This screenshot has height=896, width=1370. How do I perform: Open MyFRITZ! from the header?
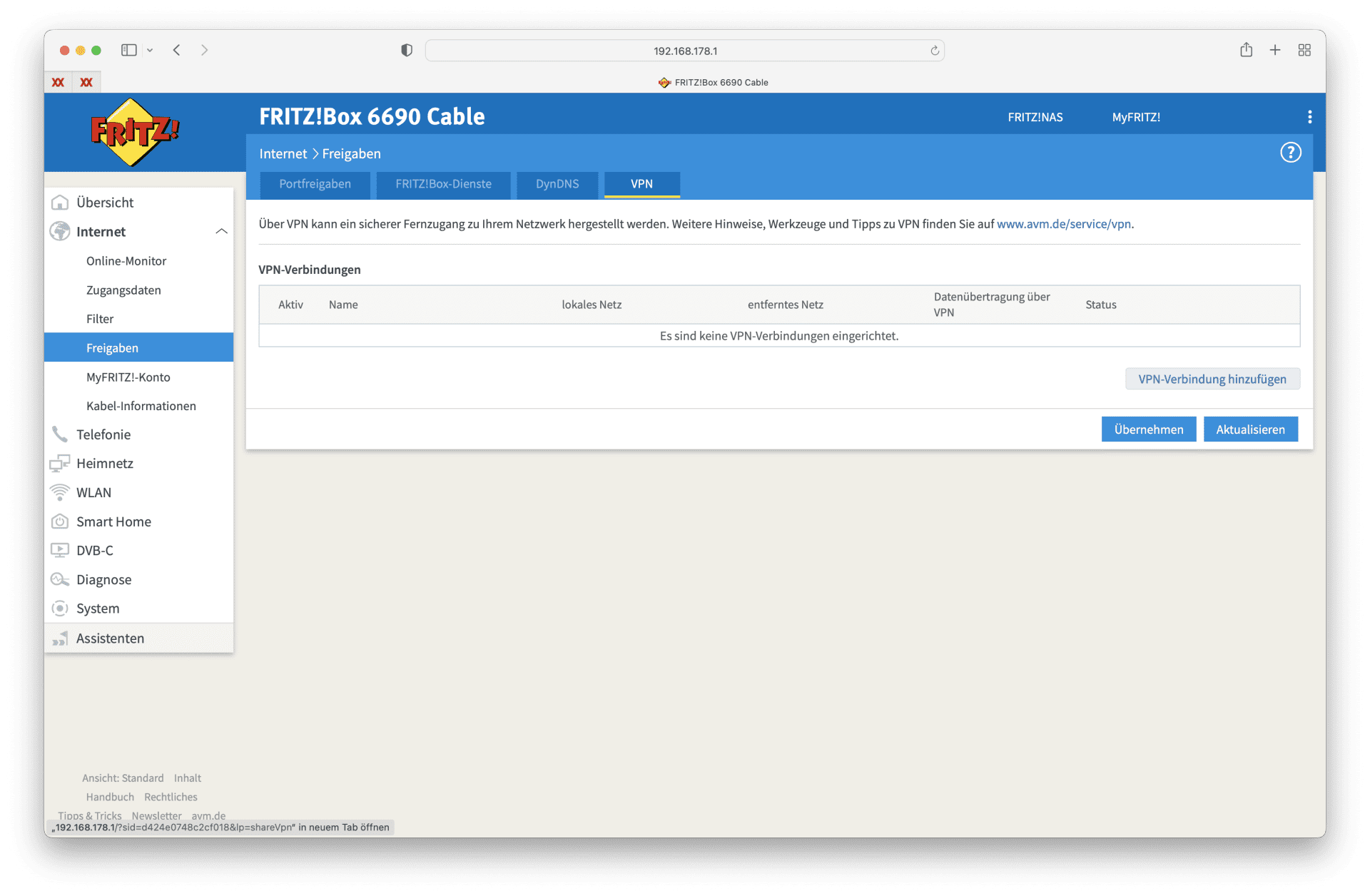1136,118
